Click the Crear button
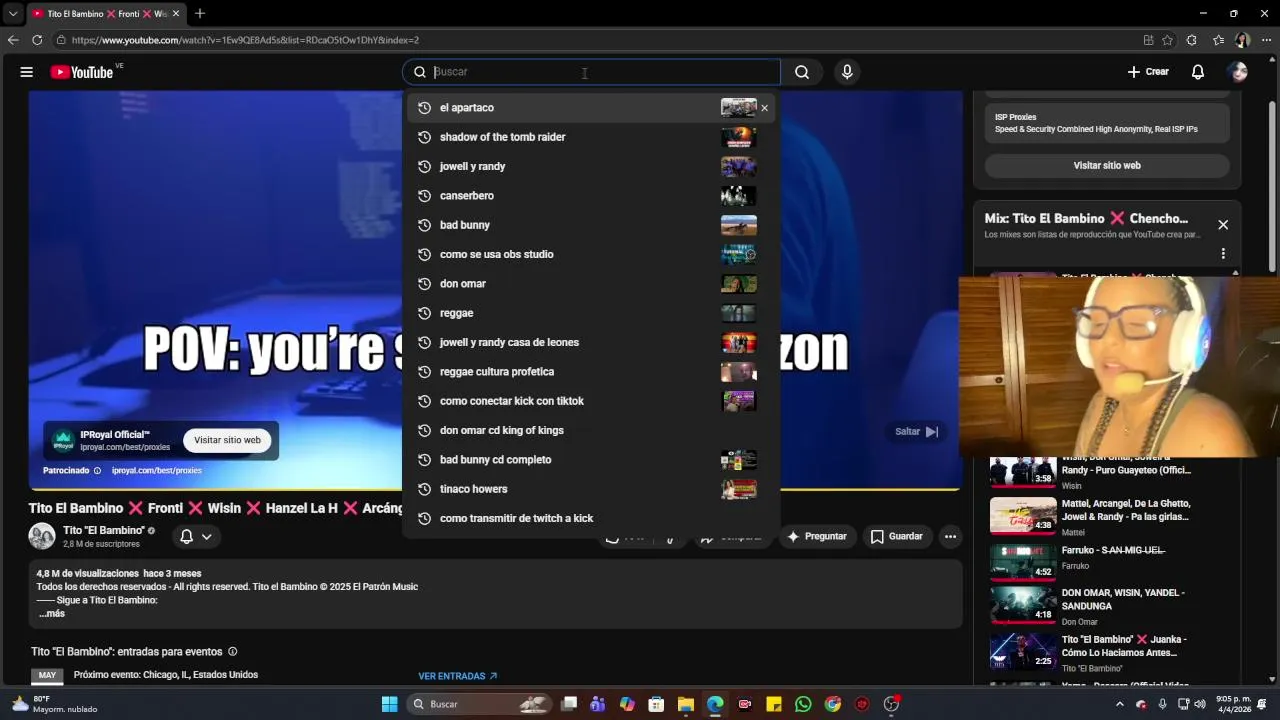1280x720 pixels. [1148, 72]
